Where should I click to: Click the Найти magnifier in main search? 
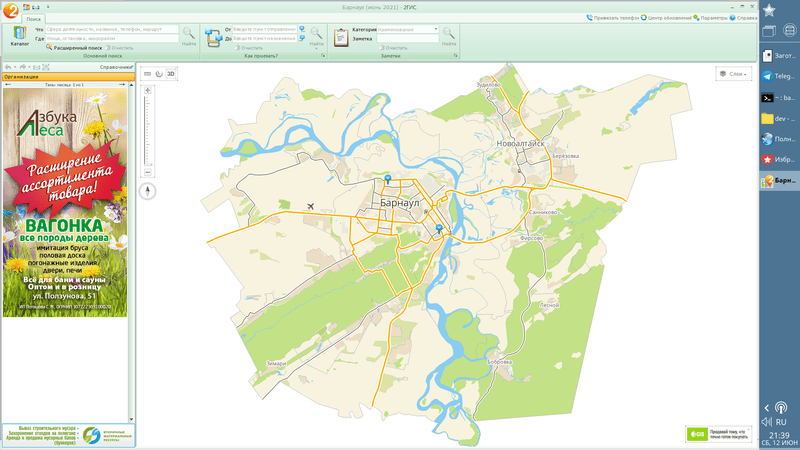189,35
